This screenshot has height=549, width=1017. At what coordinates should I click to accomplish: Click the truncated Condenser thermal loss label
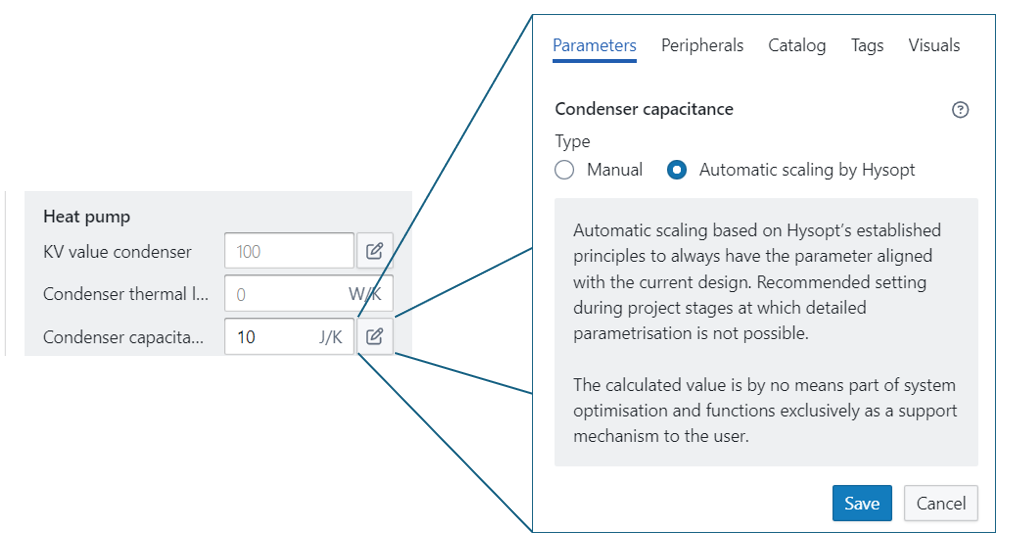pyautogui.click(x=125, y=294)
